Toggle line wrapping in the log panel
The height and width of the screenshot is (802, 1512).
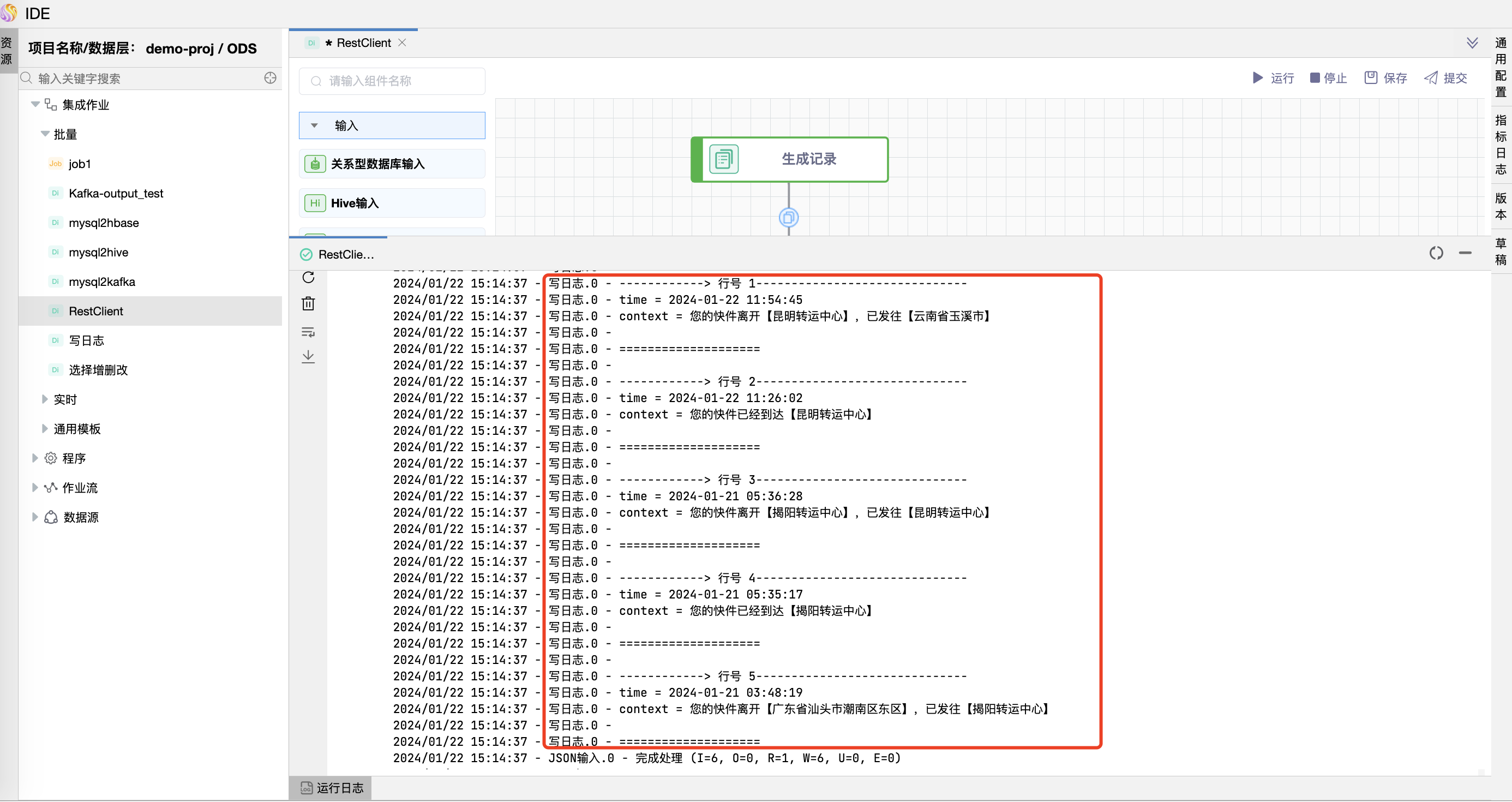click(x=309, y=332)
